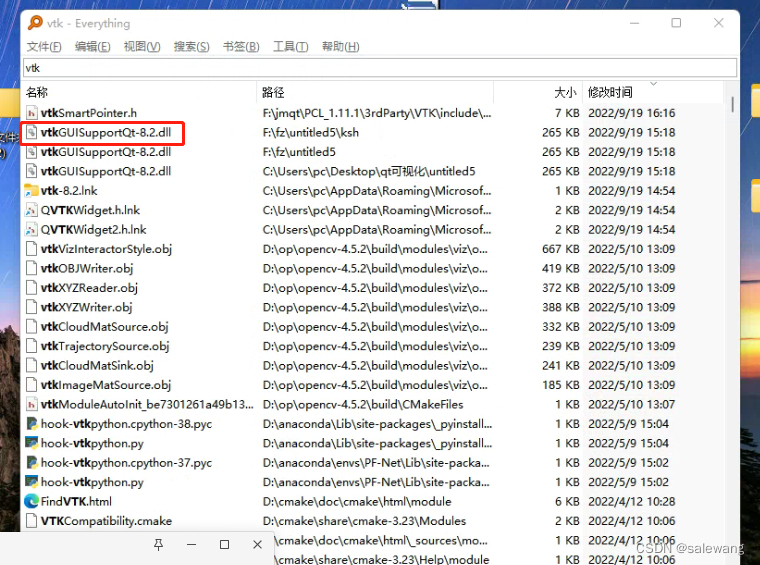Image resolution: width=760 pixels, height=565 pixels.
Task: Click the Python icon in the 2022/5/9 15:04 hook-vtkpython.py row
Action: click(32, 443)
